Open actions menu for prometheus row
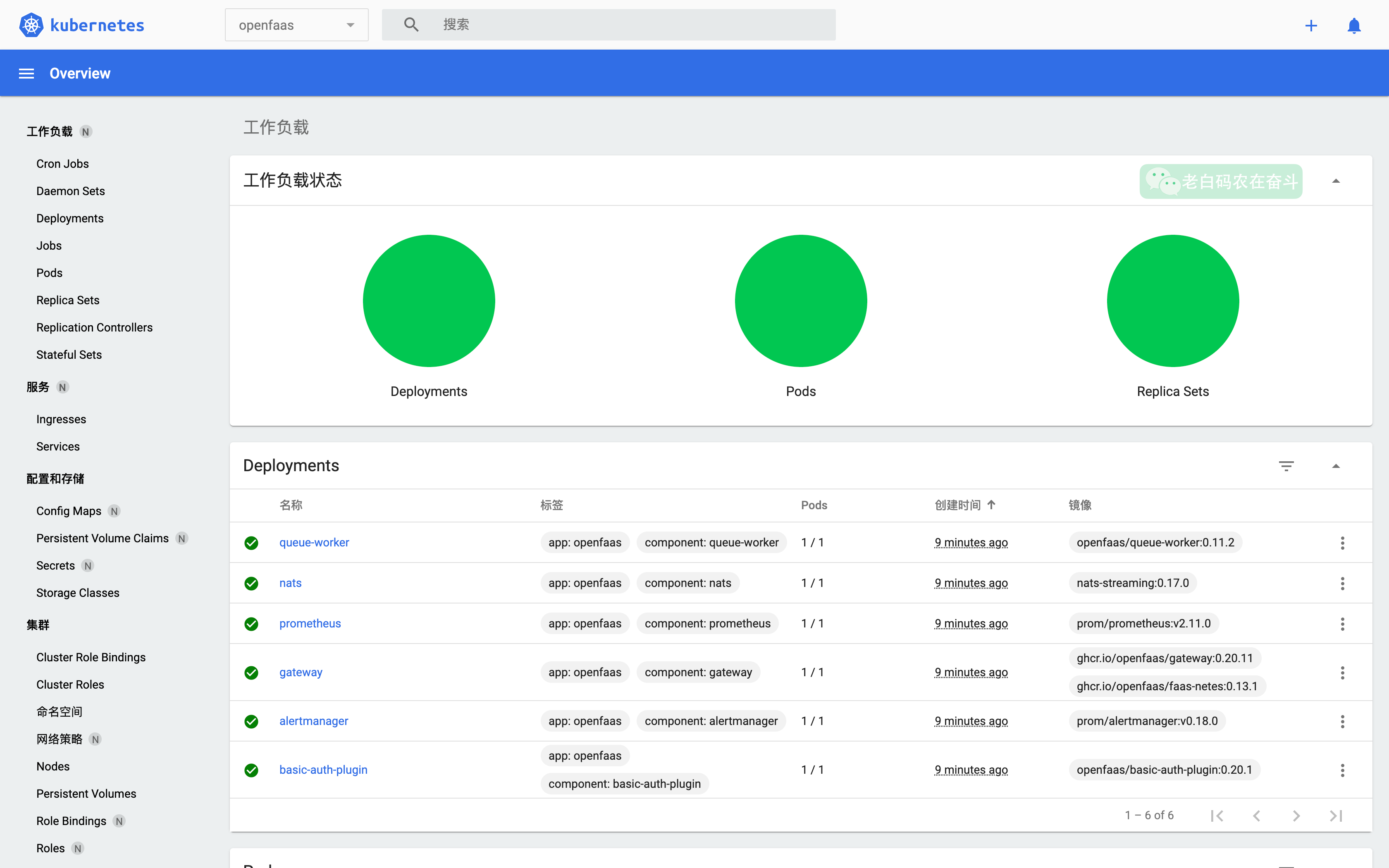The image size is (1389, 868). (1343, 623)
